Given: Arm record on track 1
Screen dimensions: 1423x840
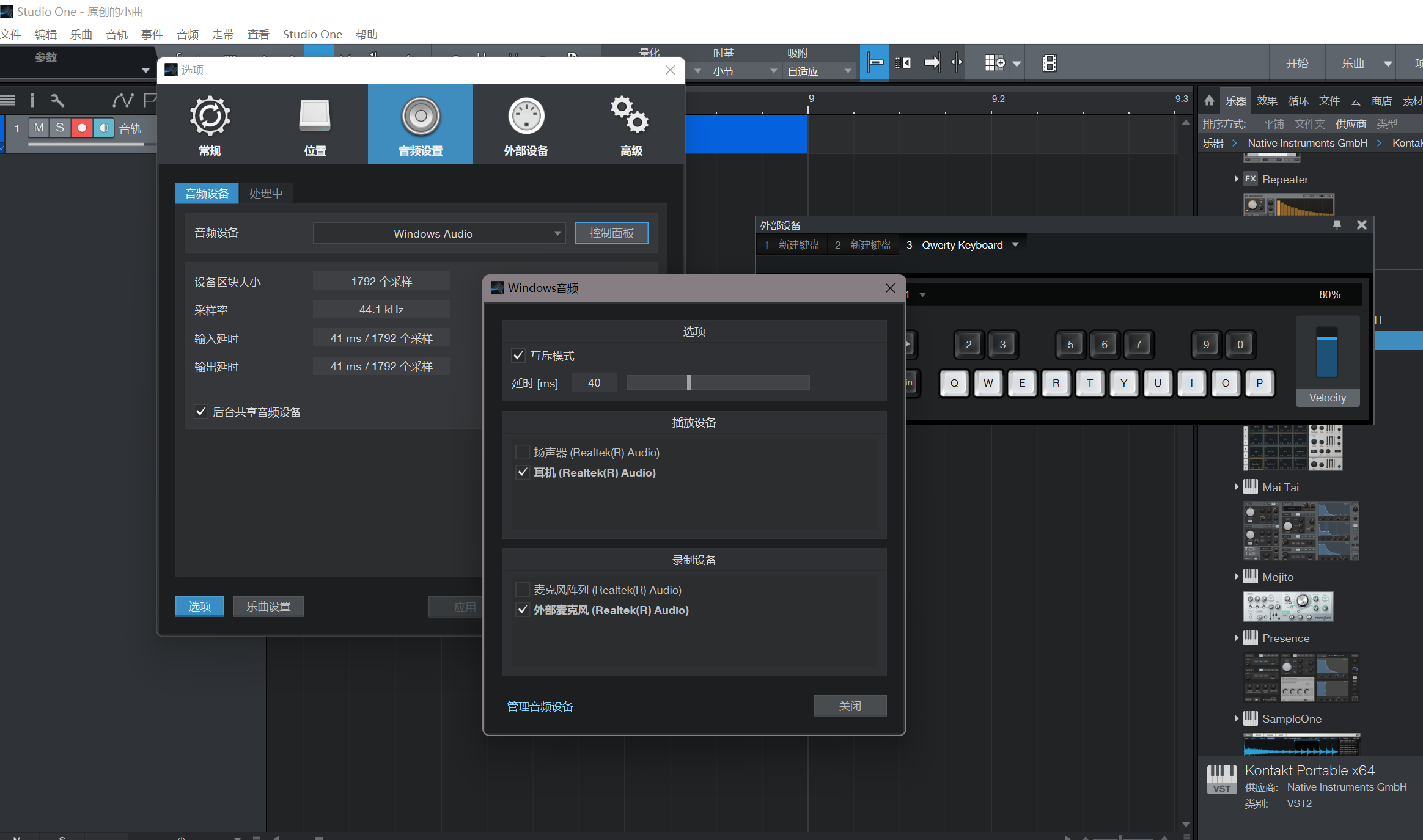Looking at the screenshot, I should pos(81,128).
